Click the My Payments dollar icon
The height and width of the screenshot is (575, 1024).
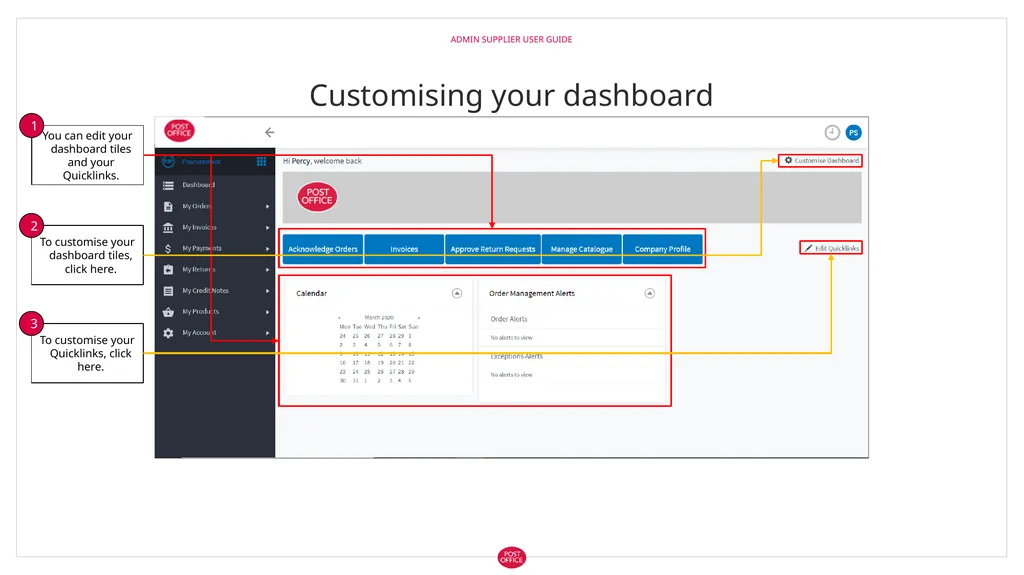(168, 248)
